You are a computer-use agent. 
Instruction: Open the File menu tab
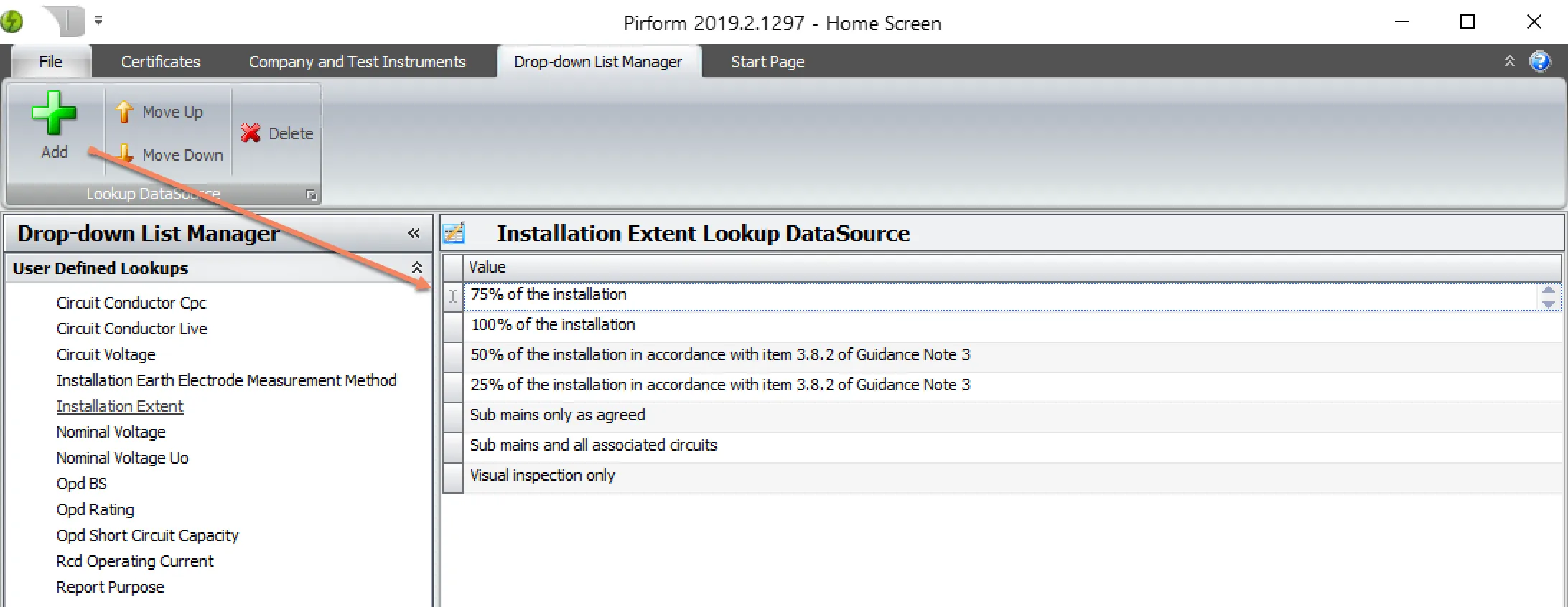(50, 62)
